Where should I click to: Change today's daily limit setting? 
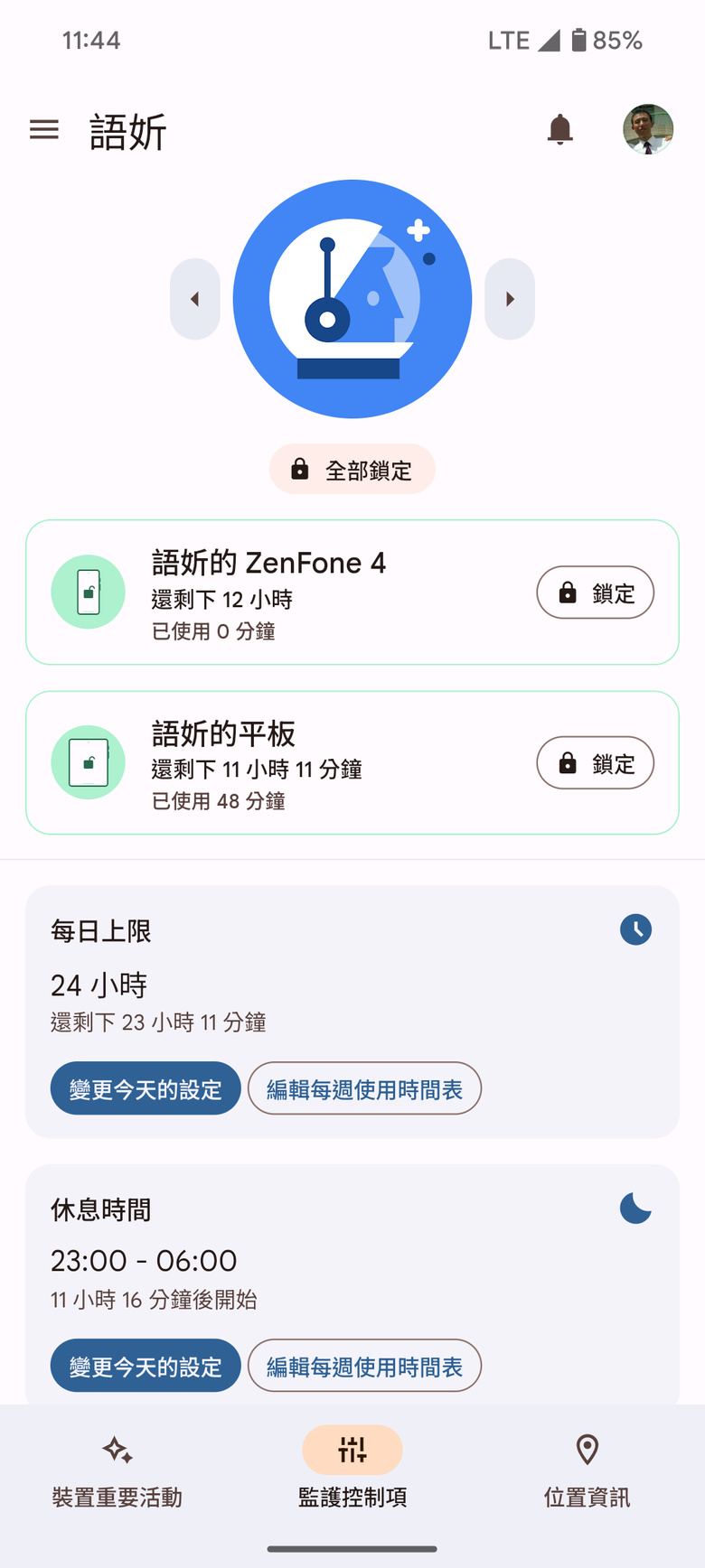(x=146, y=1088)
